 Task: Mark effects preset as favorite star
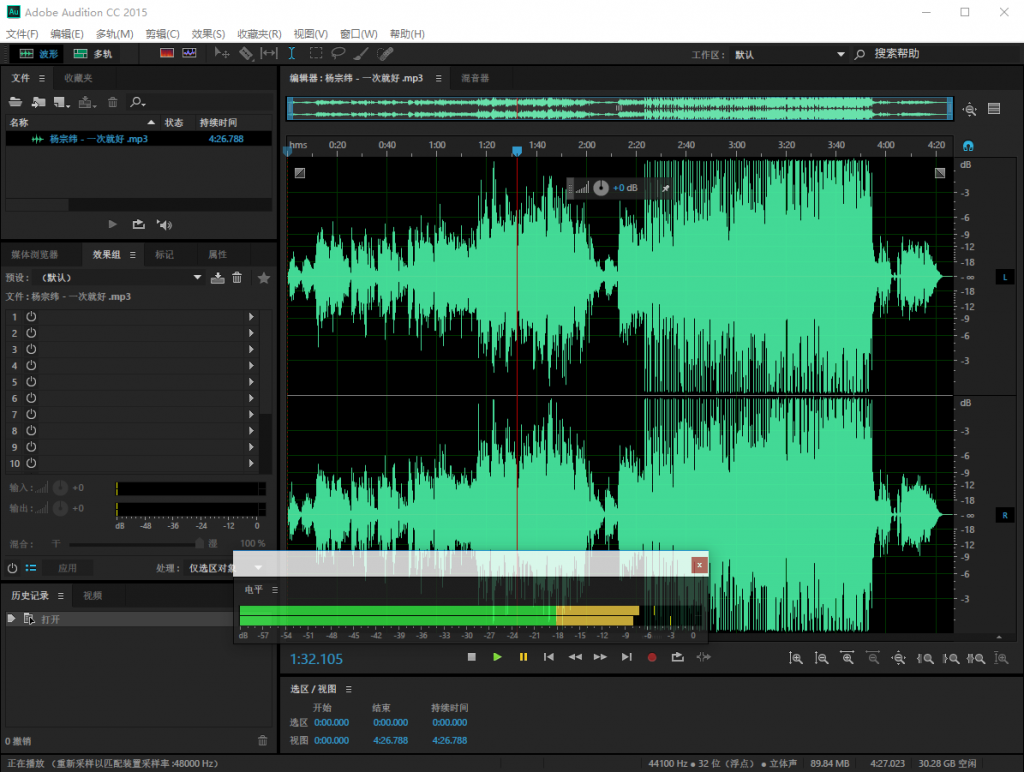[264, 278]
